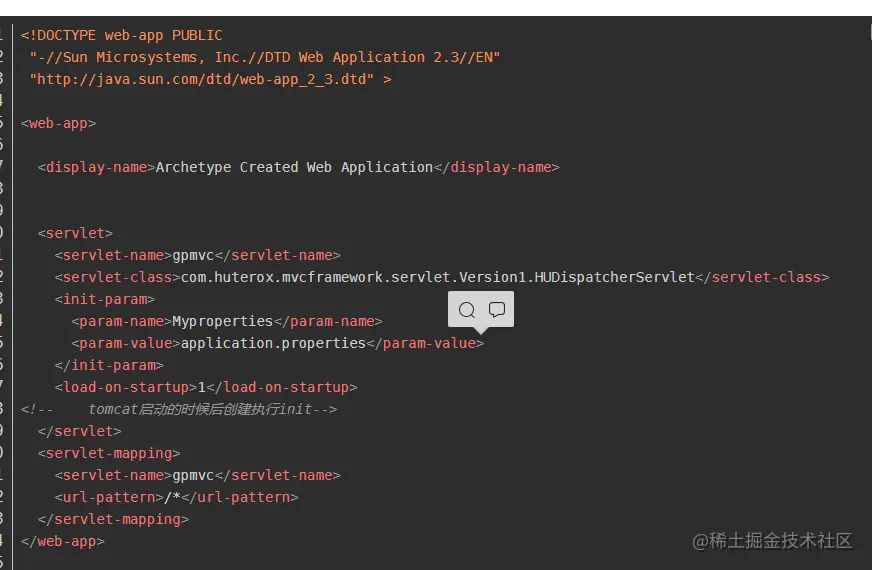Image resolution: width=872 pixels, height=570 pixels.
Task: Click the tomcat init comment line
Action: [179, 409]
